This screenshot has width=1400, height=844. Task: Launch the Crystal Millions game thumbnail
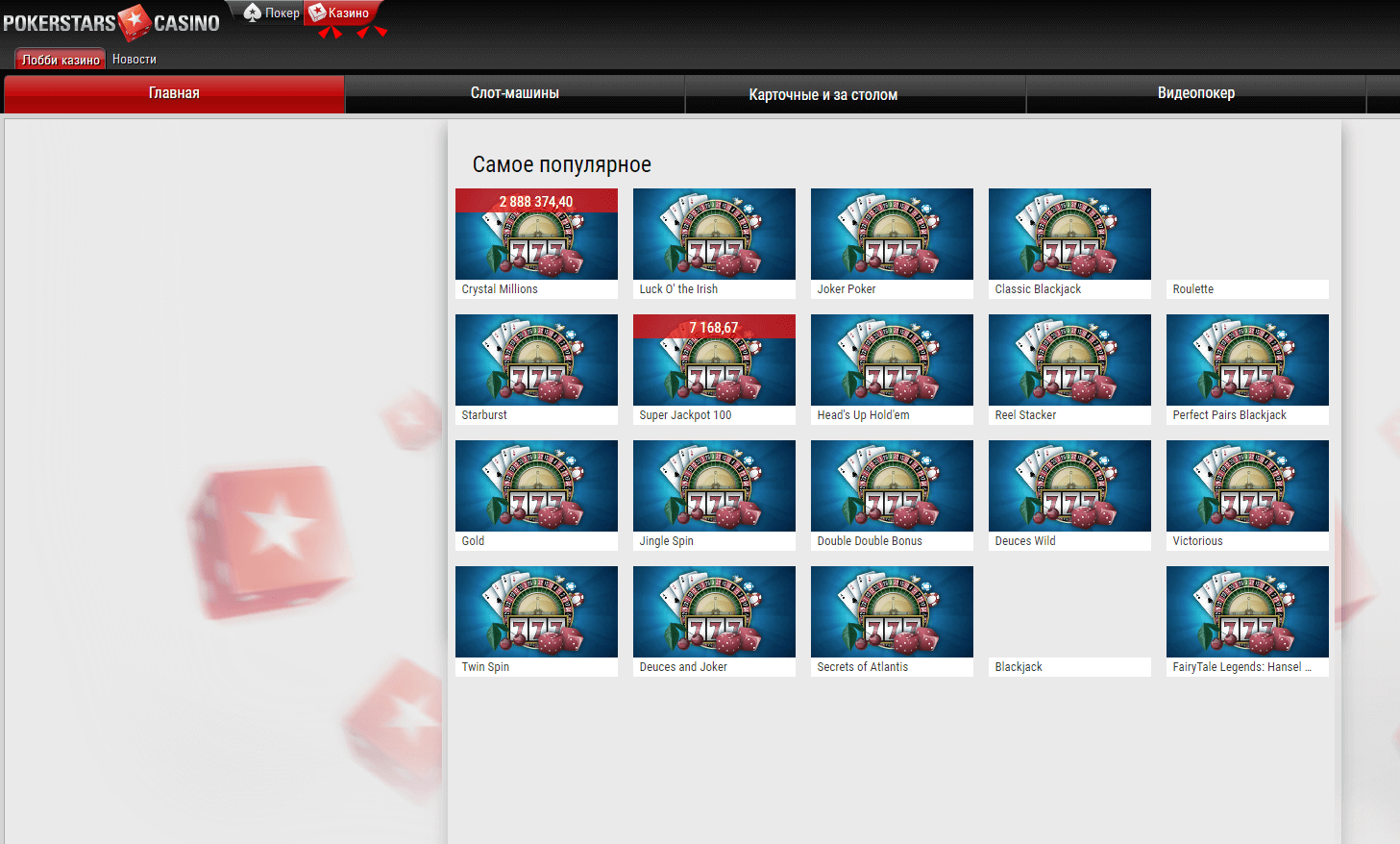(x=536, y=234)
